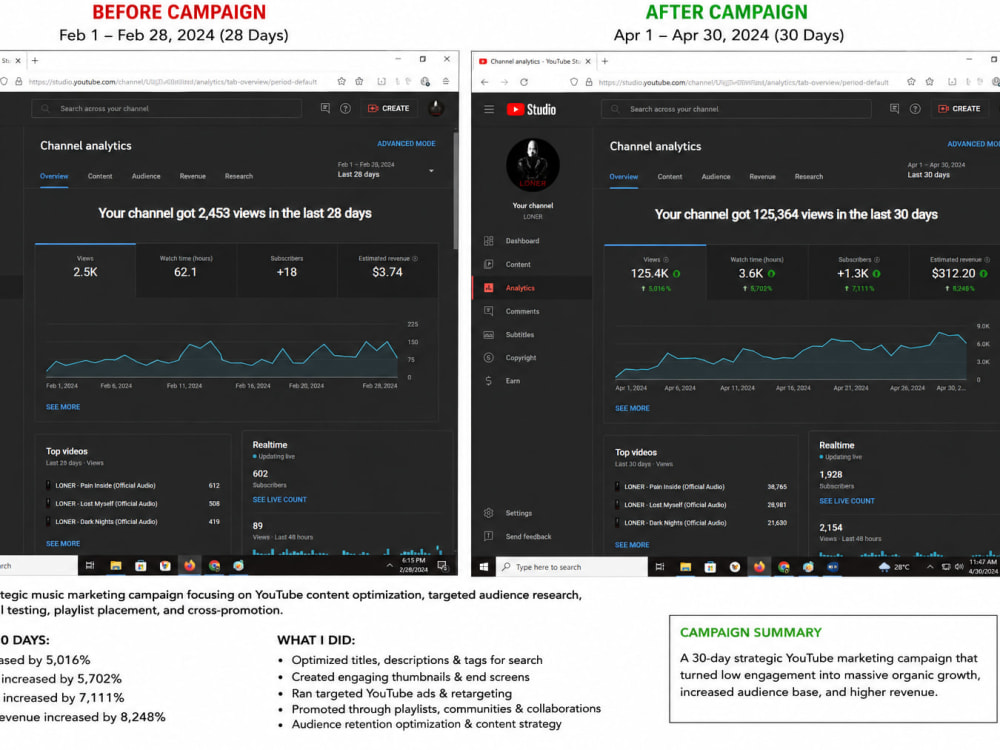Screen dimensions: 1000x750
Task: Switch to Revenue tab in the Before window
Action: [x=193, y=176]
